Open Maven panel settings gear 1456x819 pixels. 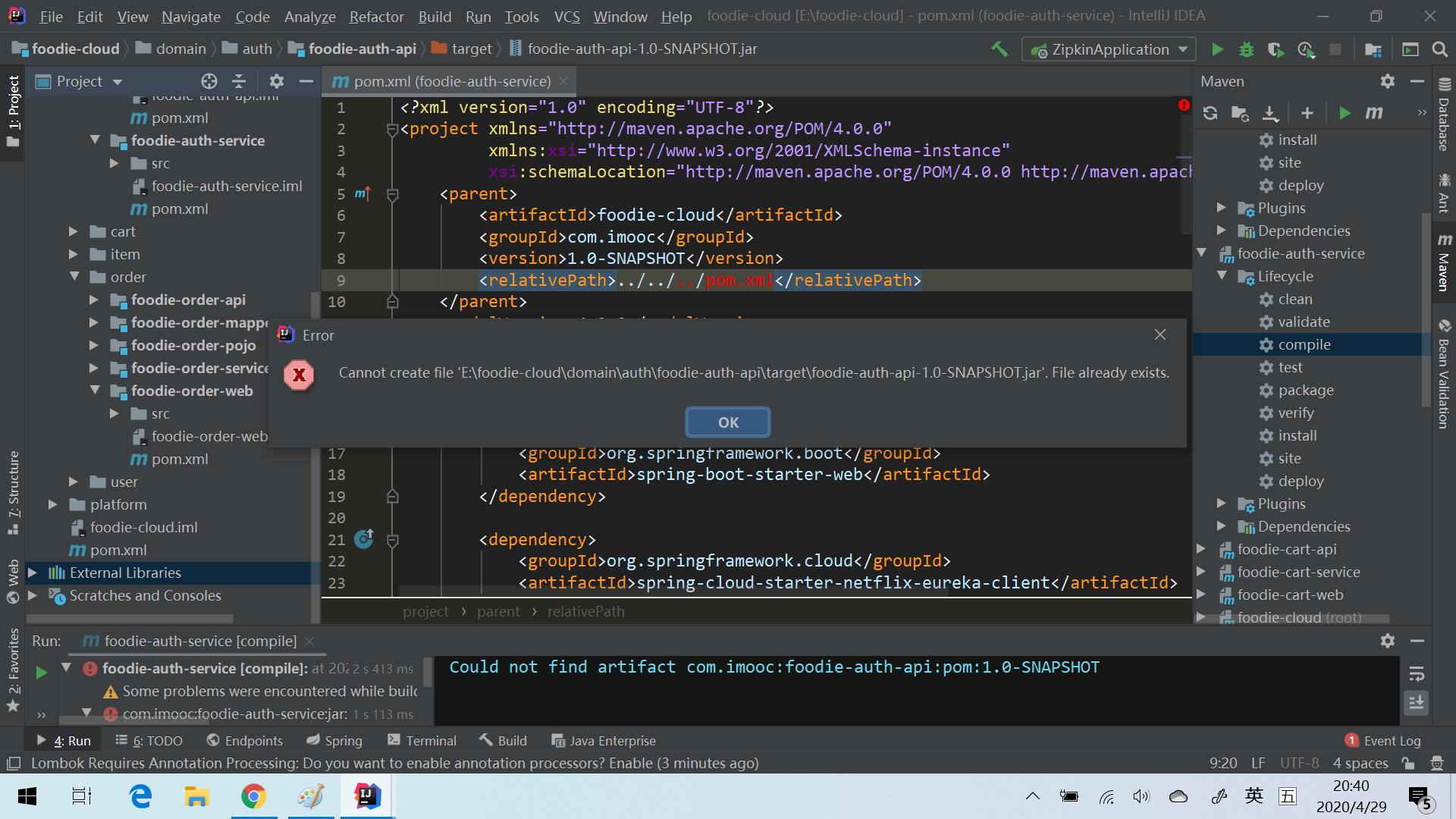tap(1387, 81)
